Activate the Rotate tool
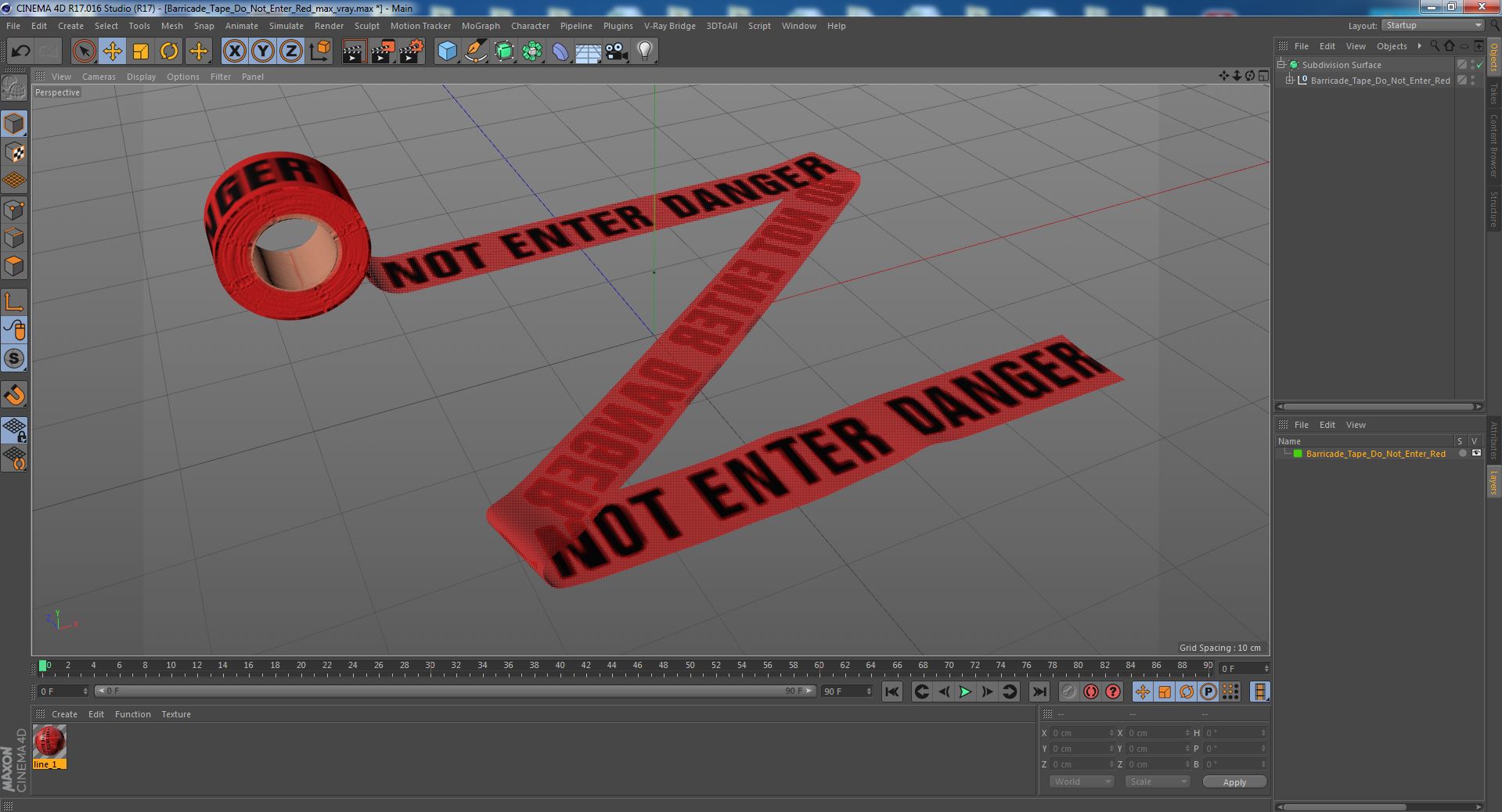The height and width of the screenshot is (812, 1502). (169, 52)
